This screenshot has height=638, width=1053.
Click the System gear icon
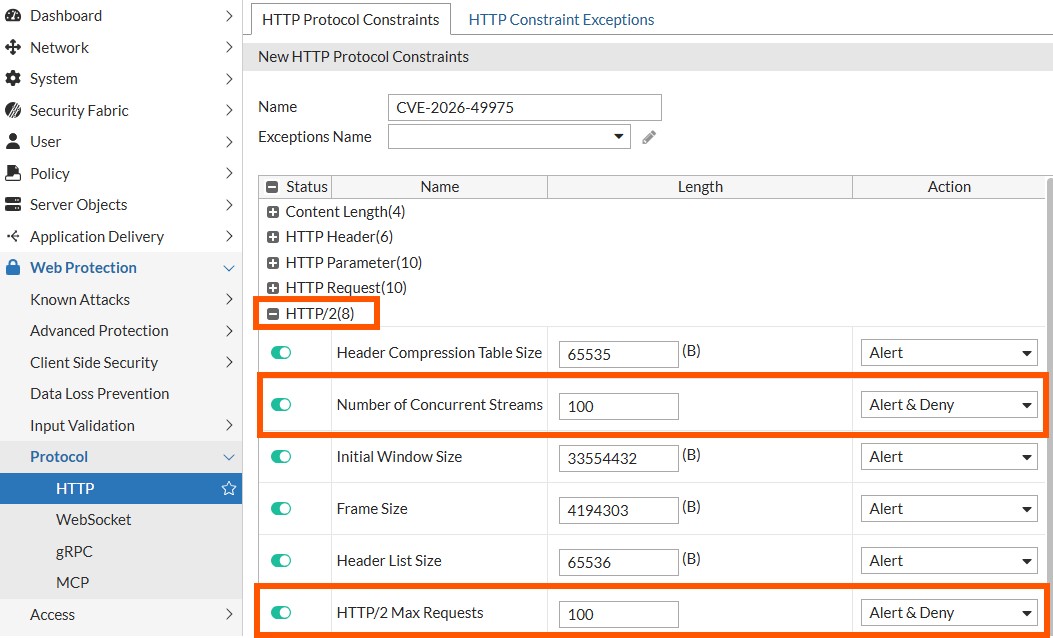point(13,79)
